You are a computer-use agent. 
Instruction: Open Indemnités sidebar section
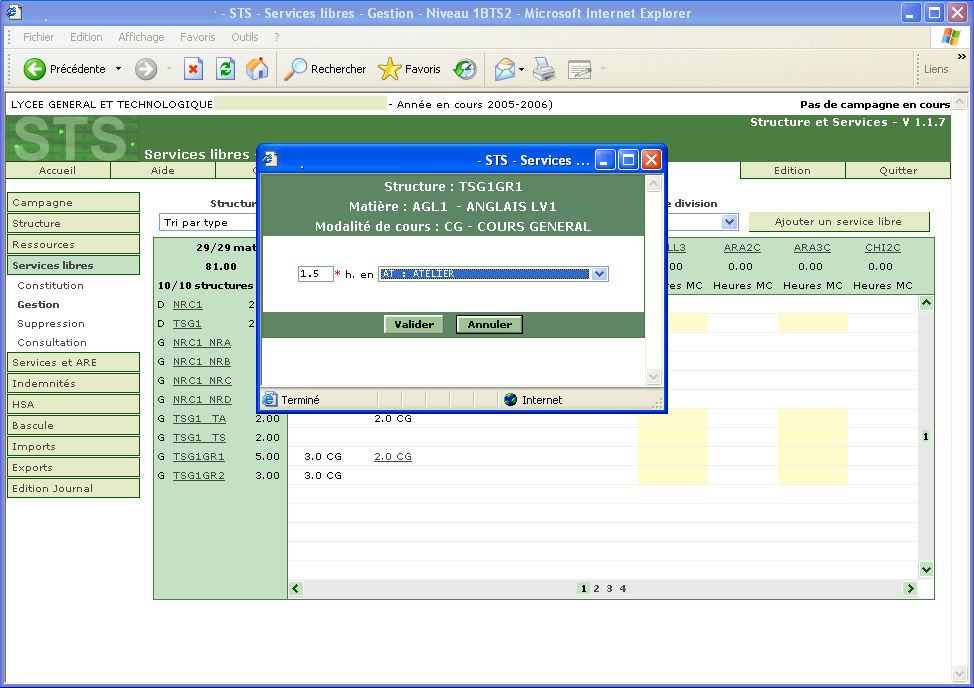click(73, 384)
